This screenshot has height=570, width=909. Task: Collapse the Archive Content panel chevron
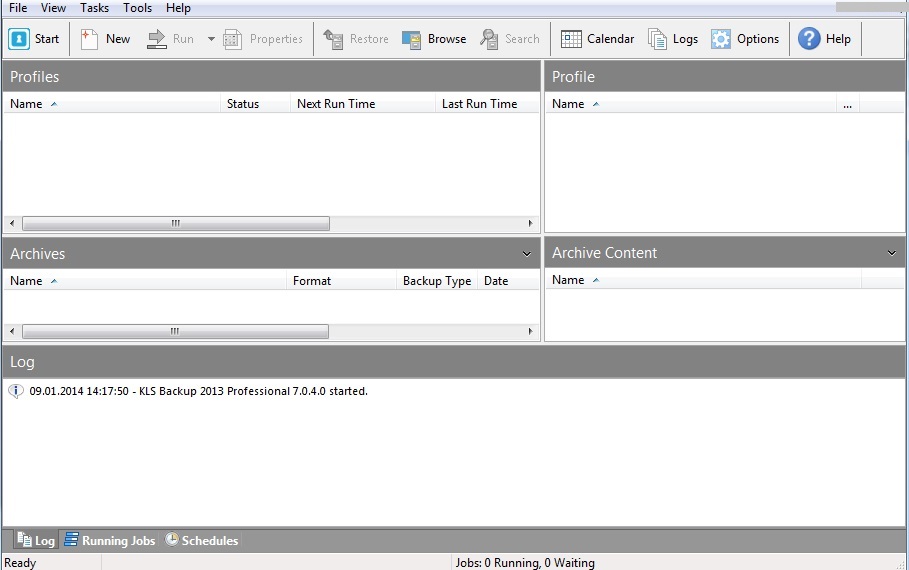pyautogui.click(x=892, y=253)
